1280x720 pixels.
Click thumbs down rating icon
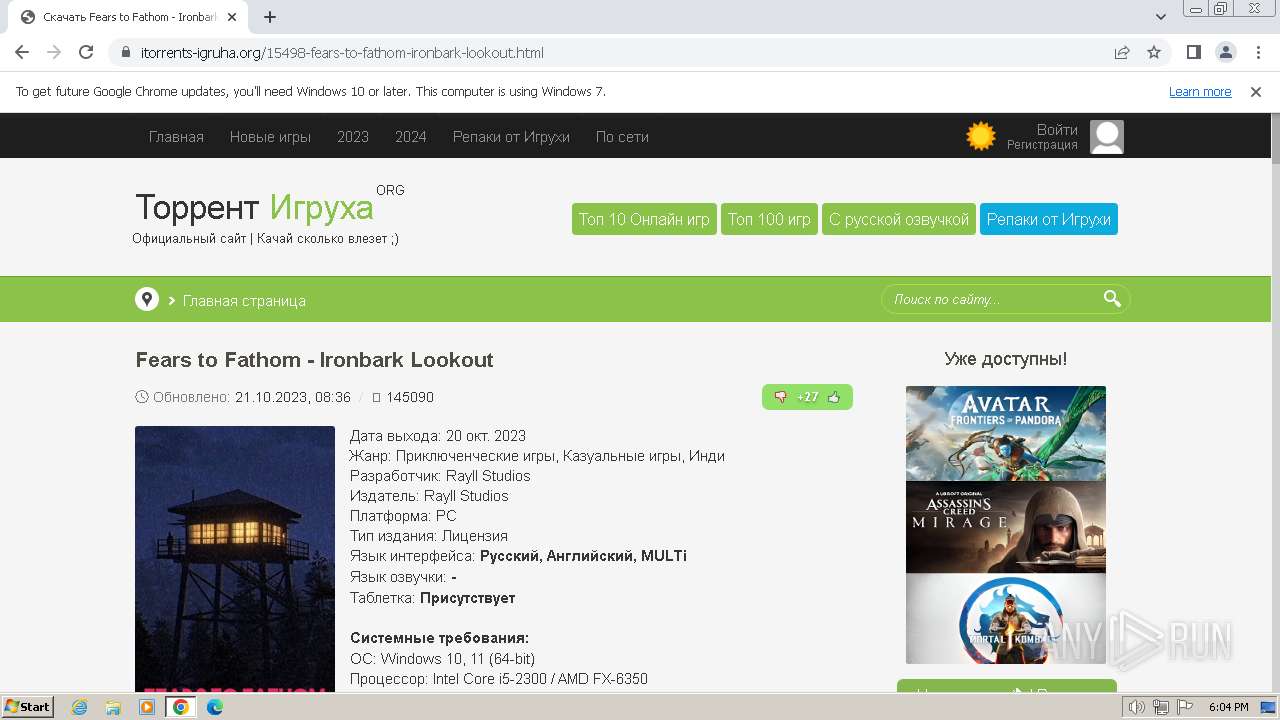coord(781,397)
